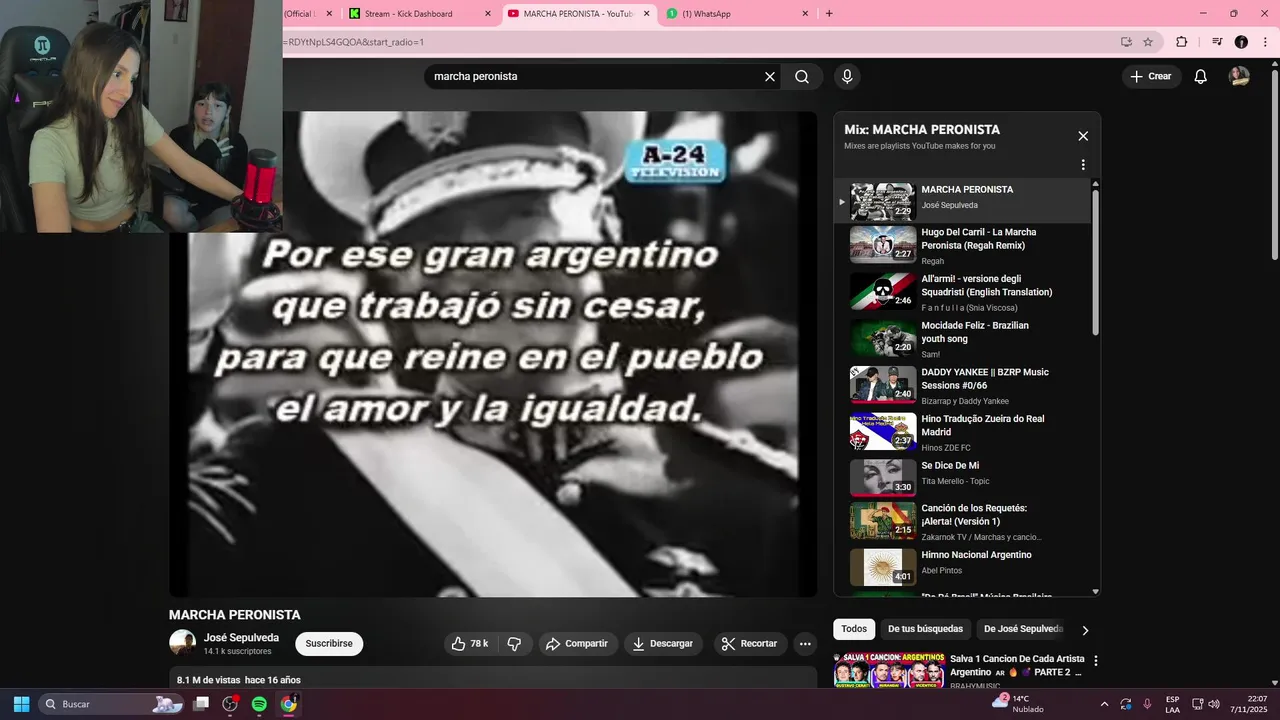Clear the YouTube search text with X

pyautogui.click(x=770, y=76)
